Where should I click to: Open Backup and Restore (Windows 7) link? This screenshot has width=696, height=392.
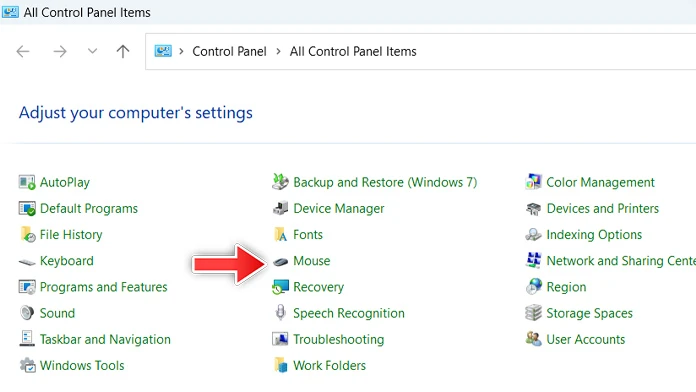[385, 182]
